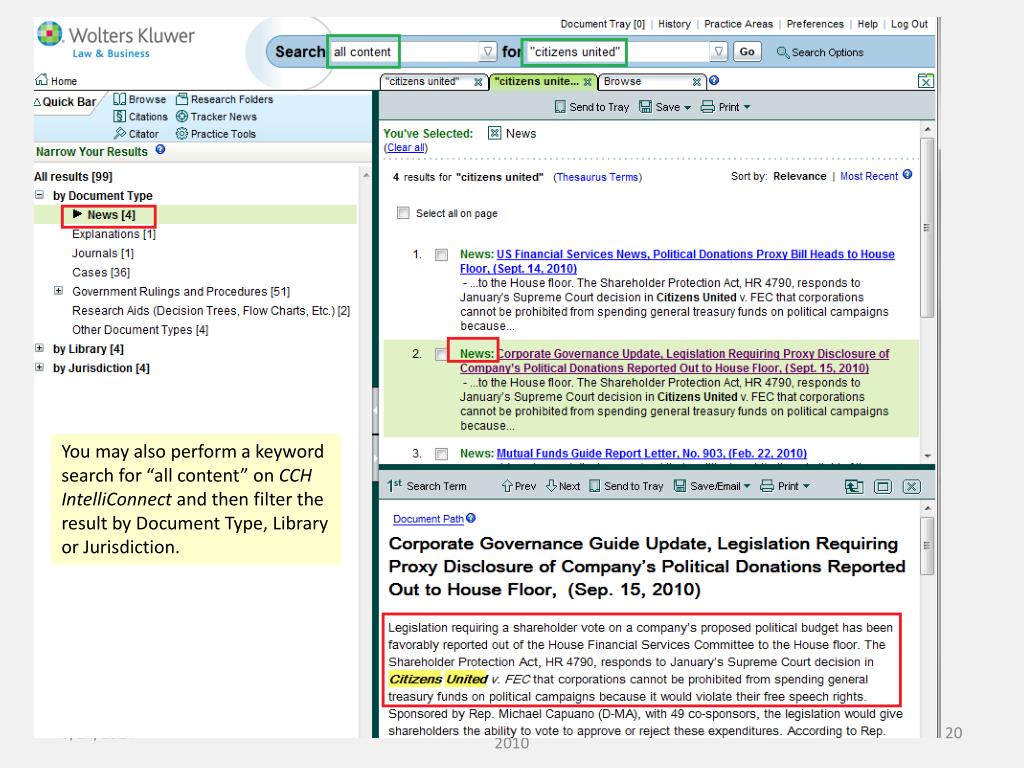This screenshot has width=1024, height=768.
Task: Click help icon next to Narrow Your Results
Action: point(160,150)
